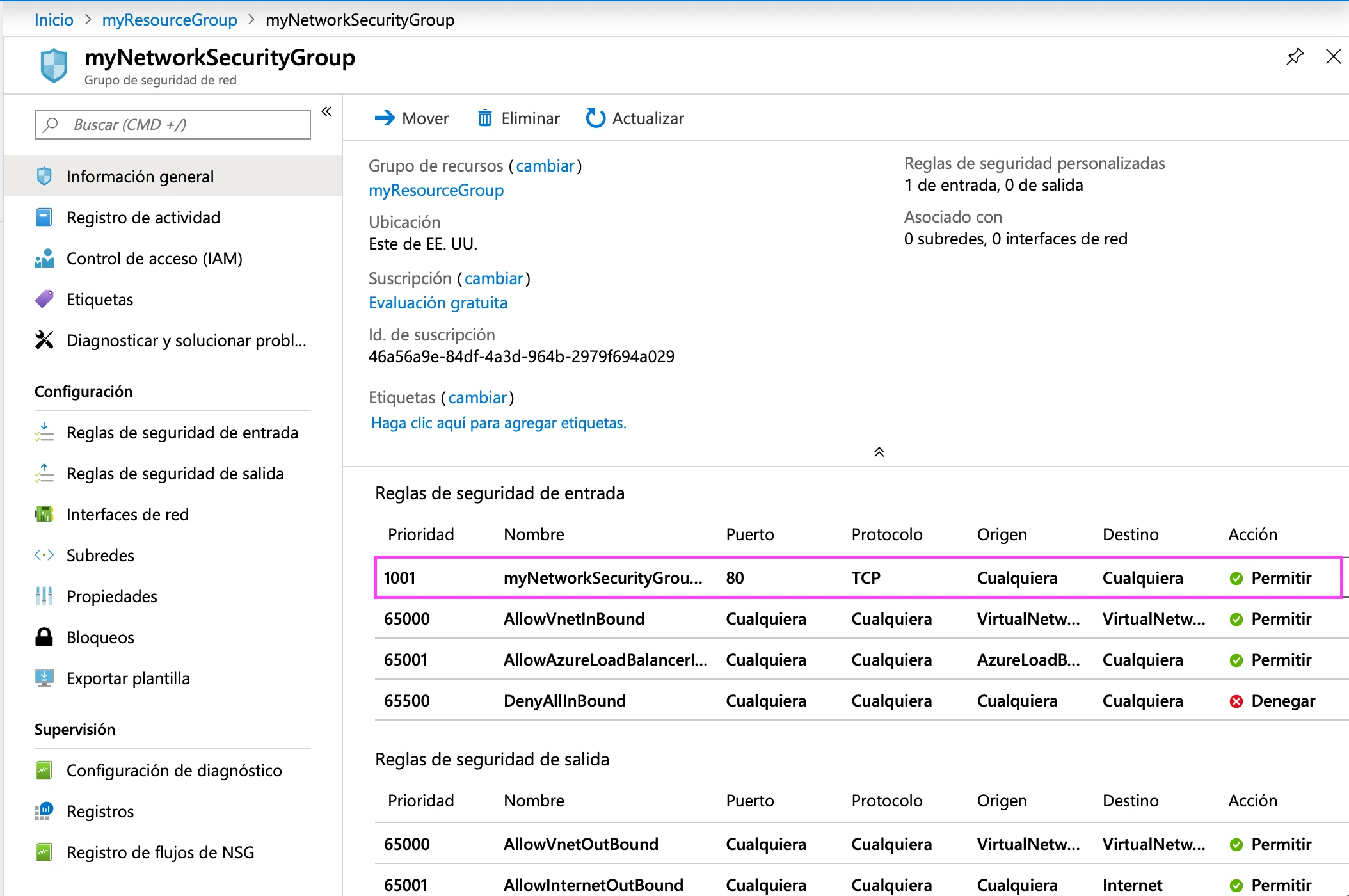Click cambiar next to Grupo de recursos
Screen dimensions: 1349x896
pos(545,166)
